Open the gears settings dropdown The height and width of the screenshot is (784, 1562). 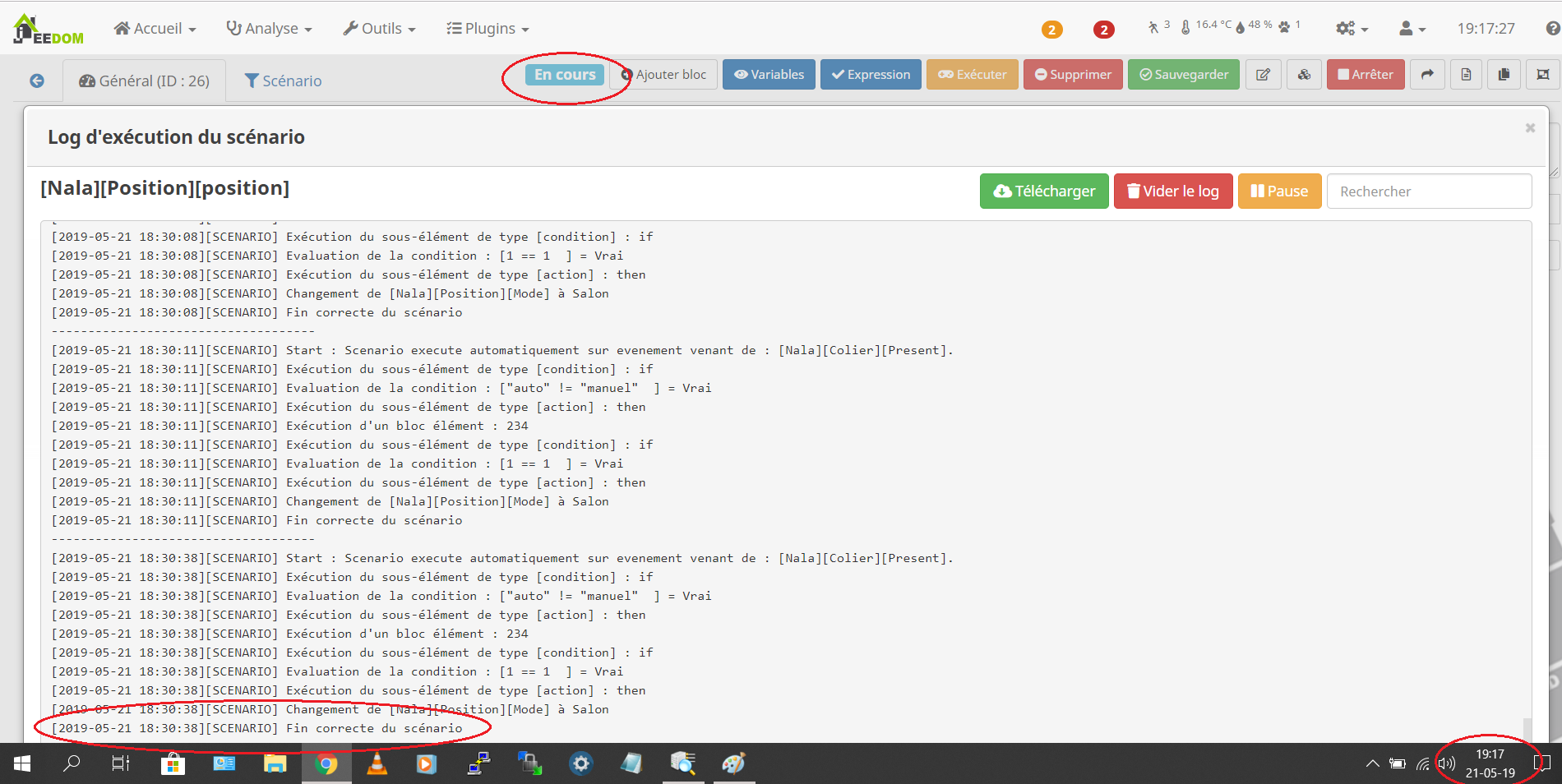[1352, 29]
